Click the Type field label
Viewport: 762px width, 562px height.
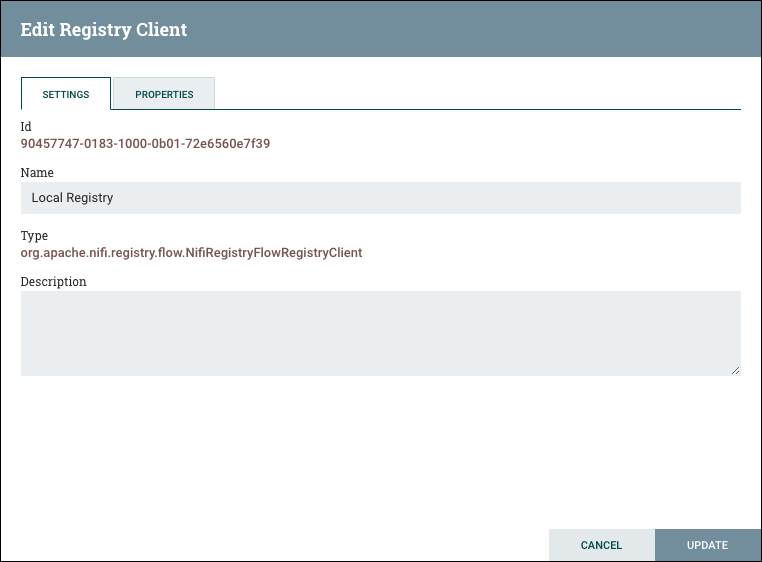pos(35,236)
